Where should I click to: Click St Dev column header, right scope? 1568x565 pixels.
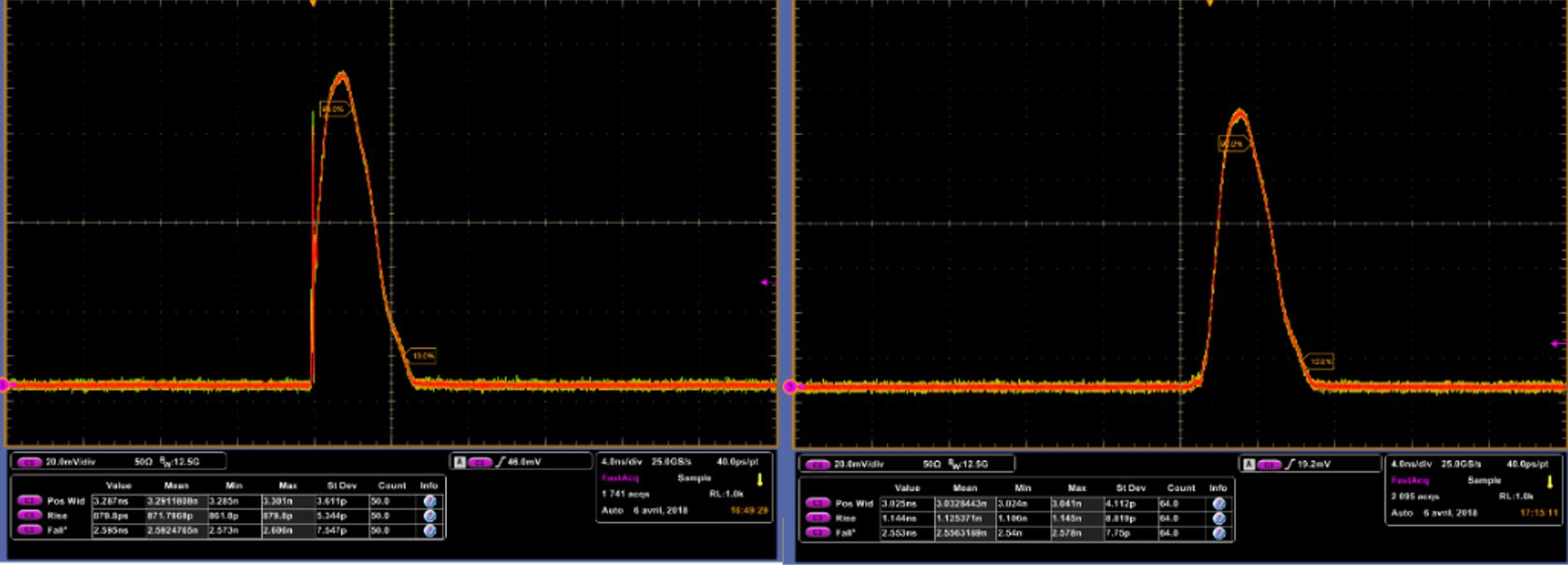pos(1130,487)
